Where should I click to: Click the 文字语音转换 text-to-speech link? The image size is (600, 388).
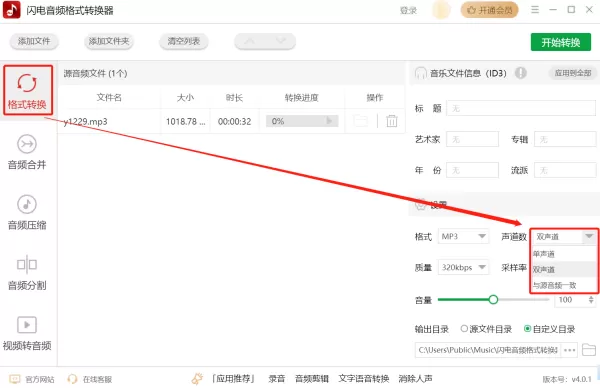(x=364, y=379)
